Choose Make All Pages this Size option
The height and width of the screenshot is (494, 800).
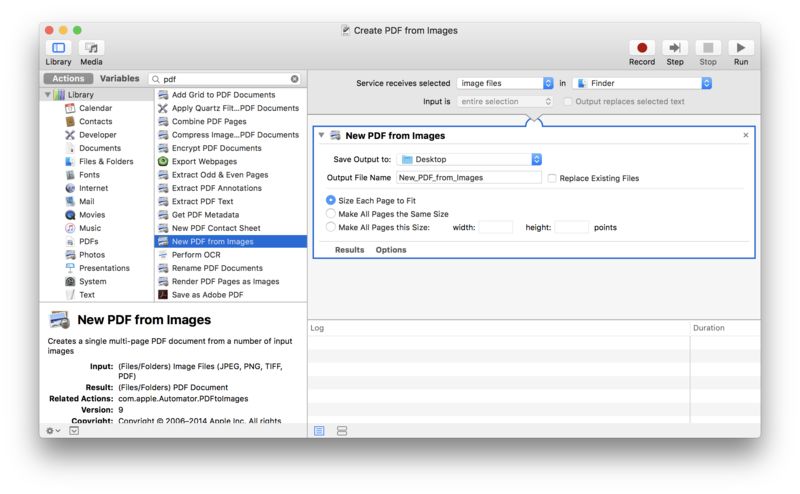pos(331,227)
